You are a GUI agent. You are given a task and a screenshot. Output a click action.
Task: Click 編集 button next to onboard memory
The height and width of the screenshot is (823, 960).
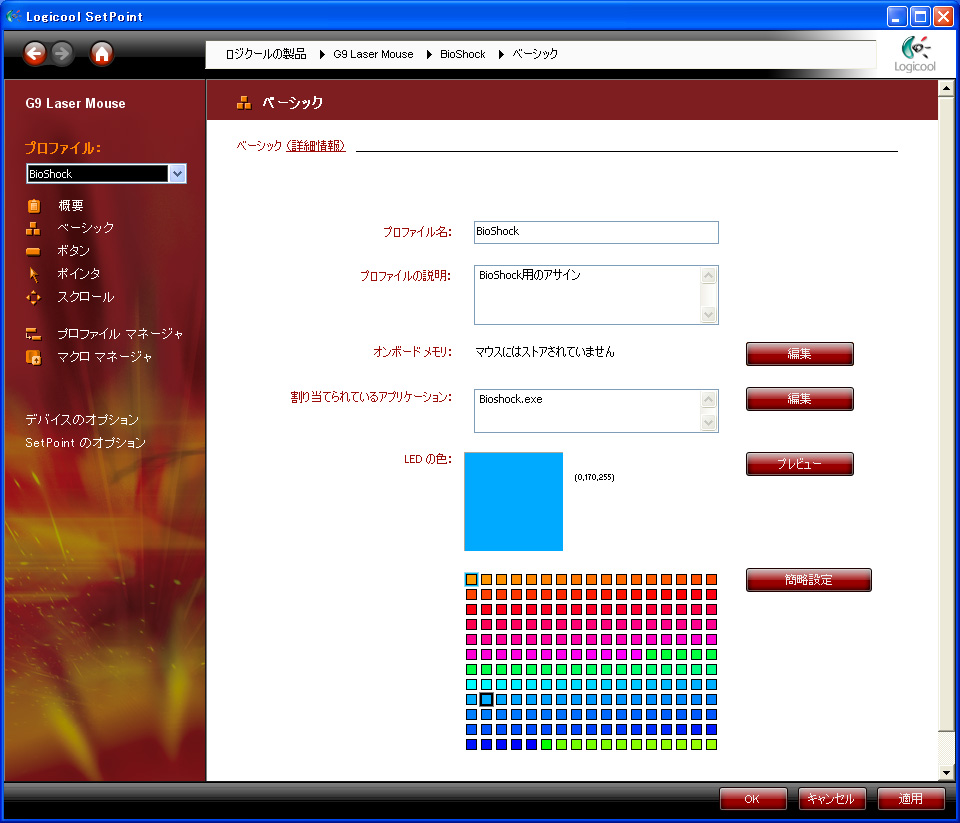(x=799, y=354)
